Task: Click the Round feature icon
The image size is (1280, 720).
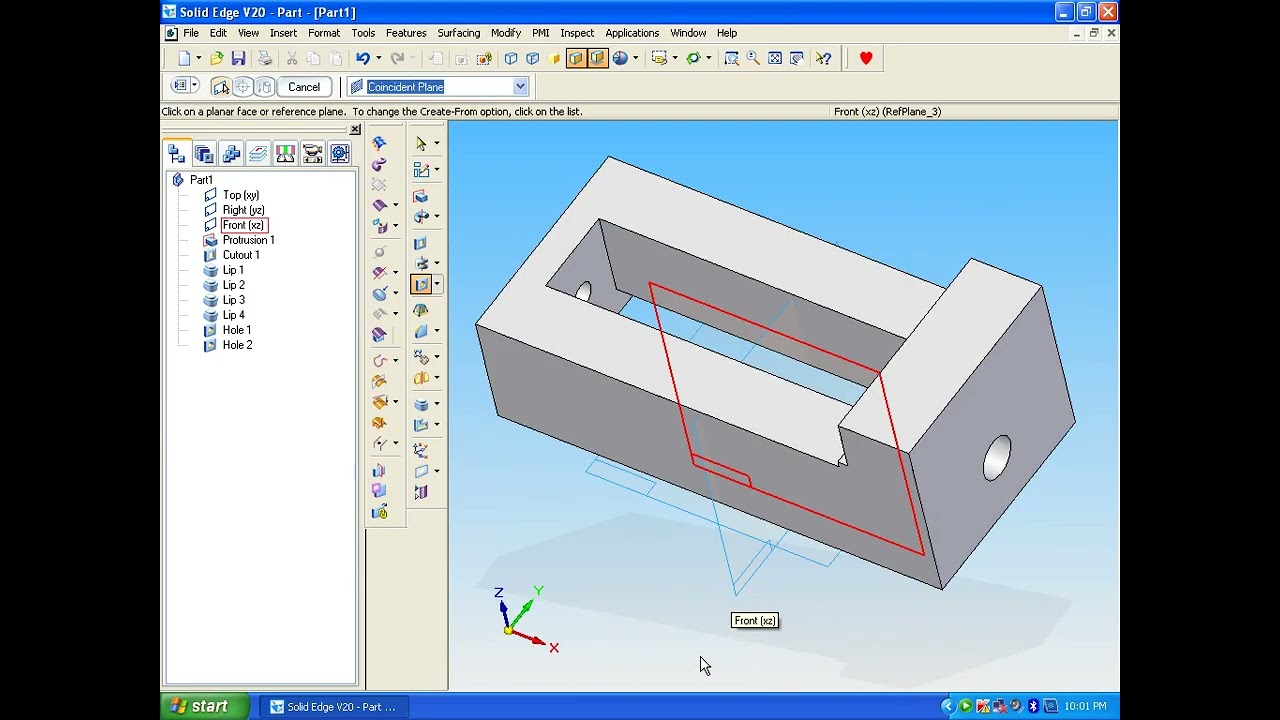Action: [421, 331]
